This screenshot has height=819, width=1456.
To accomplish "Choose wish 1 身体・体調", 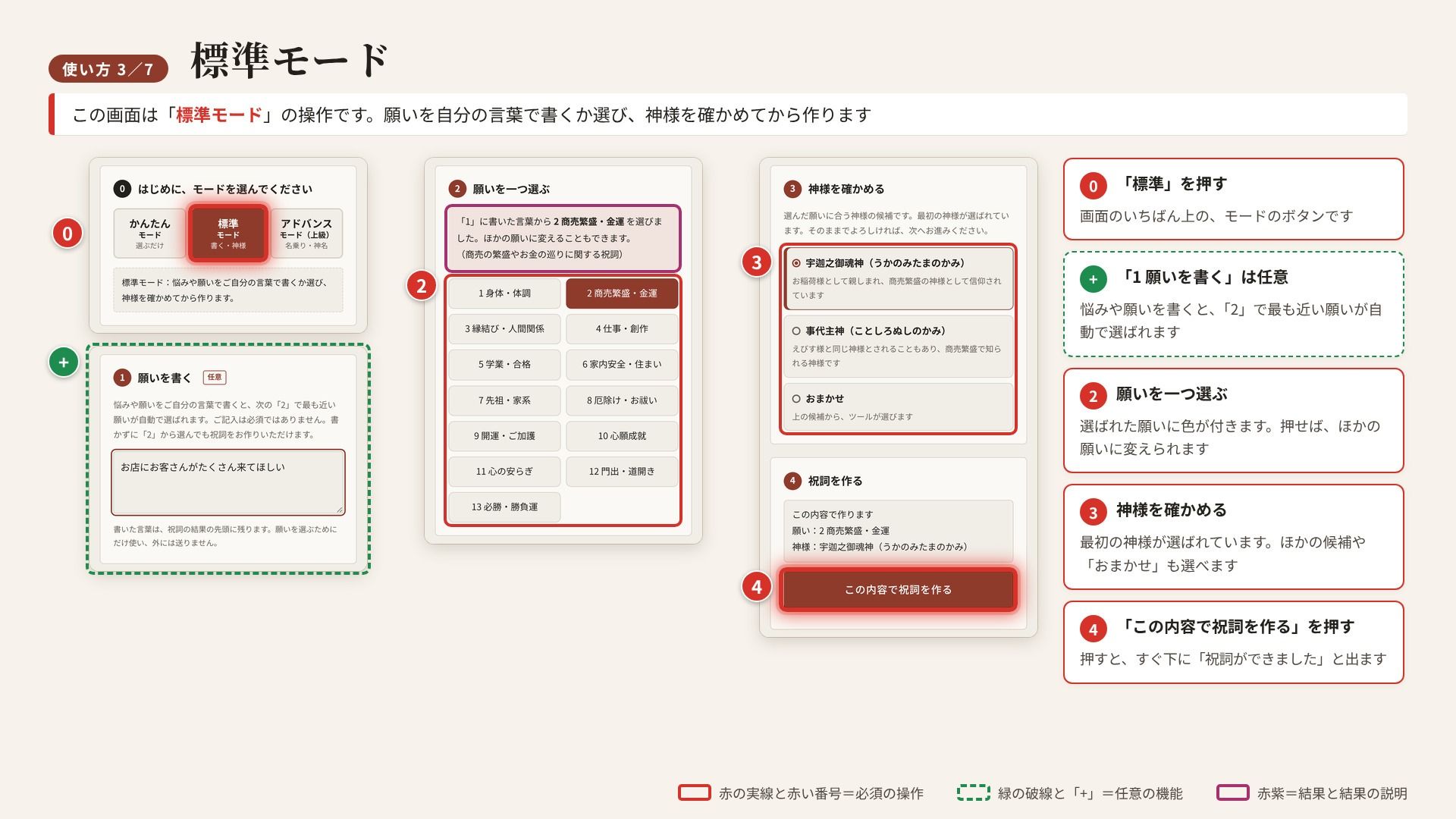I will coord(504,293).
